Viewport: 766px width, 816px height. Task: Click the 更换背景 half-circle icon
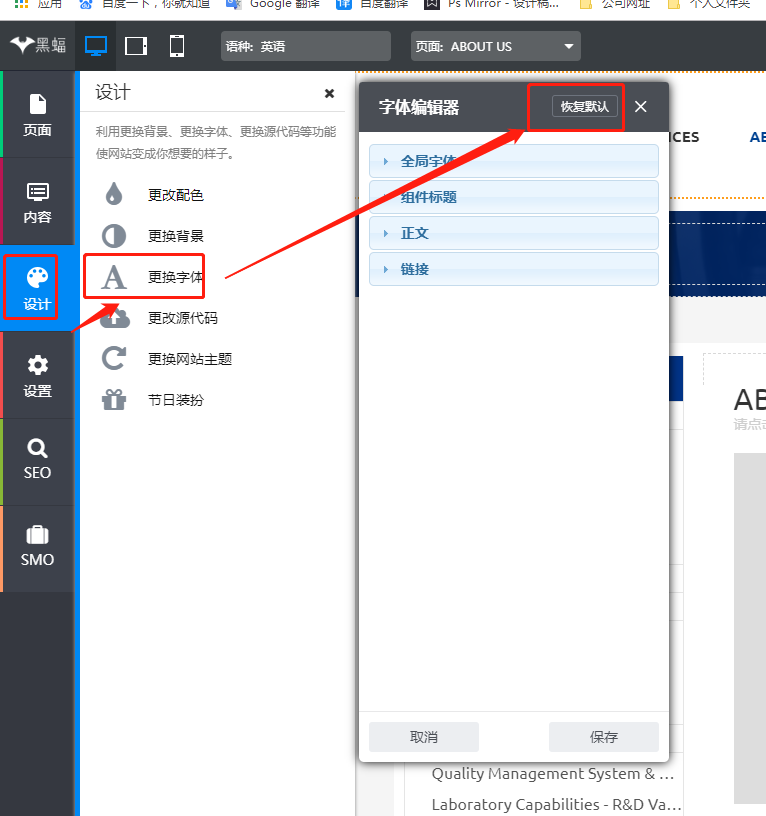tap(114, 236)
